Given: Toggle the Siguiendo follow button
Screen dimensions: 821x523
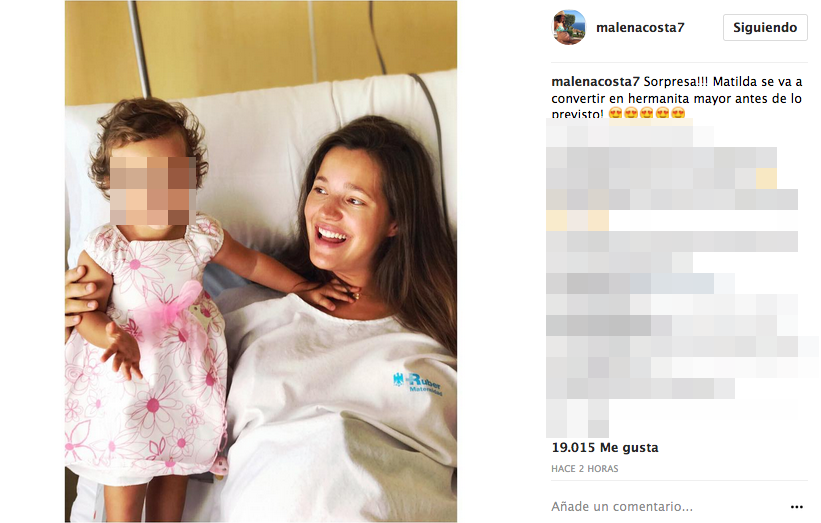Looking at the screenshot, I should tap(765, 27).
